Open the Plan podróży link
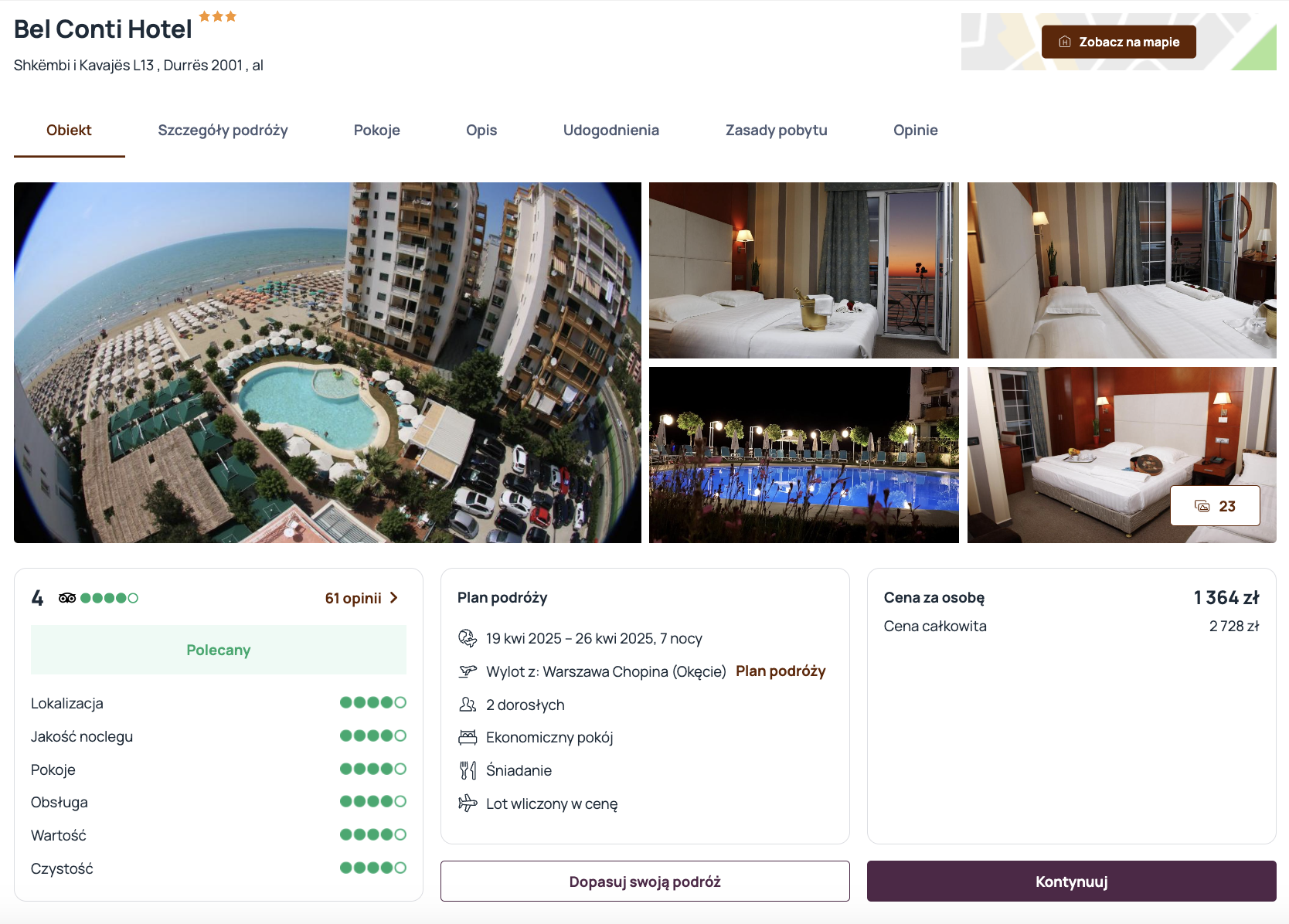1289x924 pixels. 781,671
